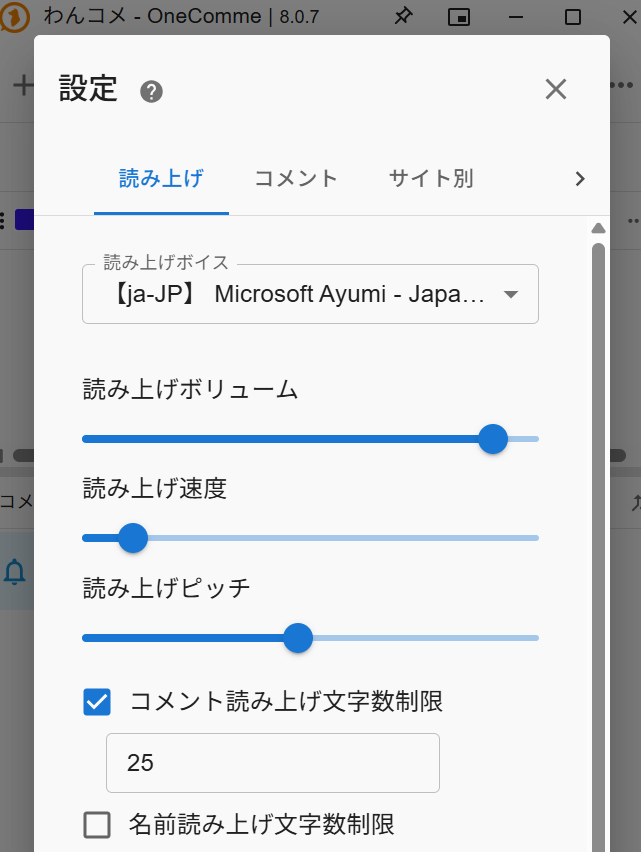Click the dropdown arrow for Microsoft Ayumi voice

tap(510, 294)
